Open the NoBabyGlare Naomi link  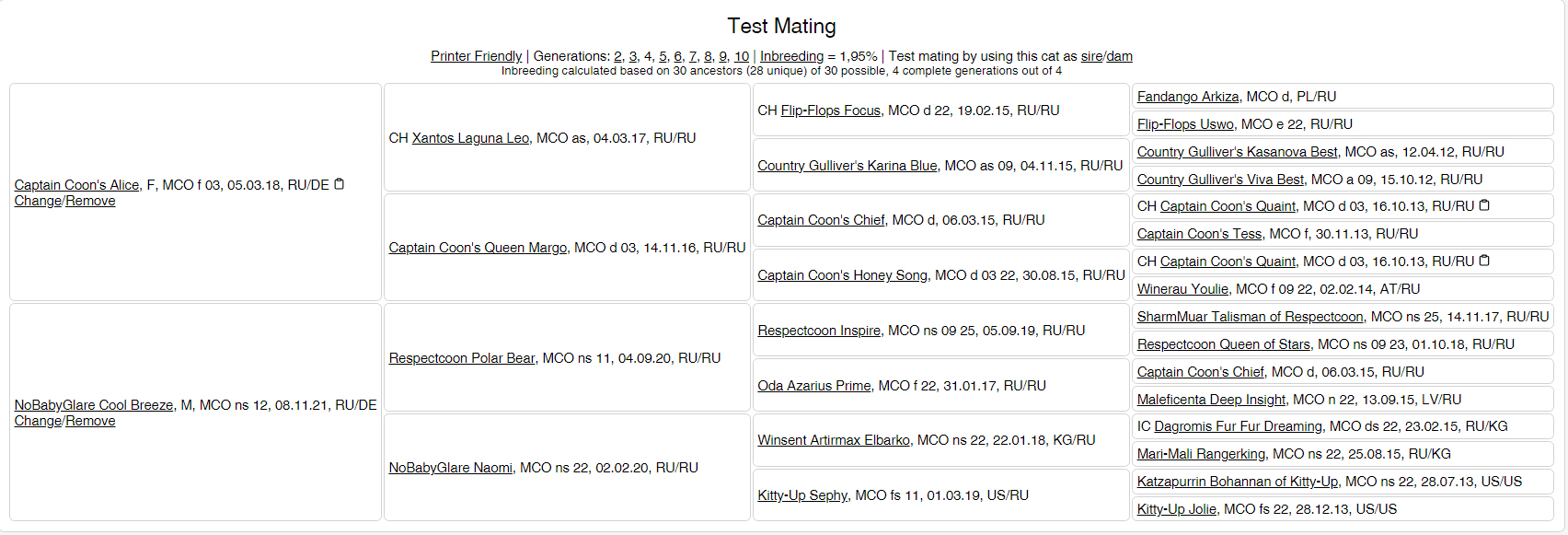point(450,468)
